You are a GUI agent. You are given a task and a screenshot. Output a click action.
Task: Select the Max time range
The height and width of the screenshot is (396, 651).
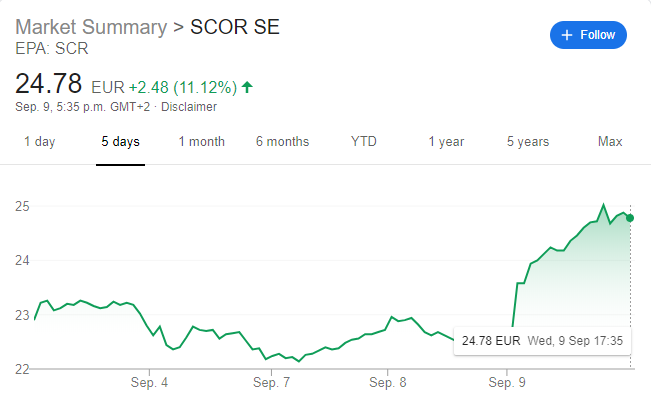(x=610, y=142)
